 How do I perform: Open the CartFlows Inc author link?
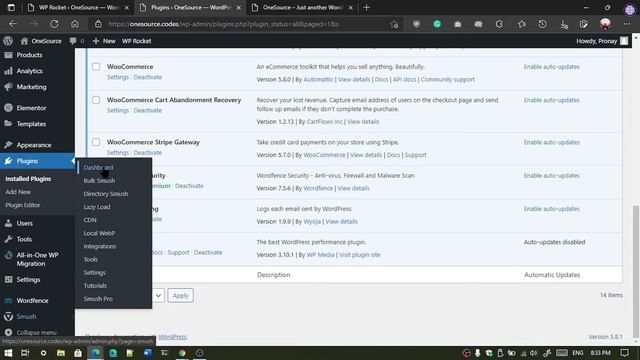point(324,122)
